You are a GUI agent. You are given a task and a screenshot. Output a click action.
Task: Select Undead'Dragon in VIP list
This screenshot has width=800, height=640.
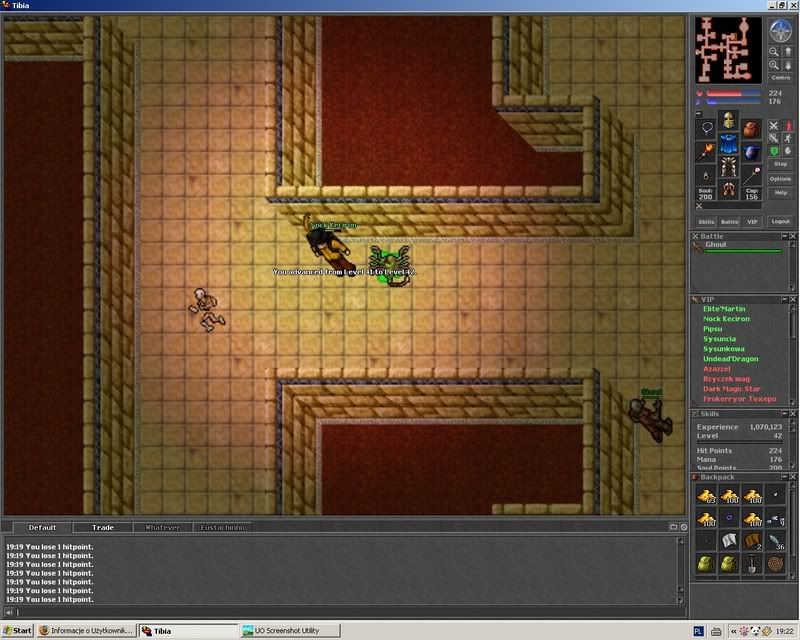point(731,359)
